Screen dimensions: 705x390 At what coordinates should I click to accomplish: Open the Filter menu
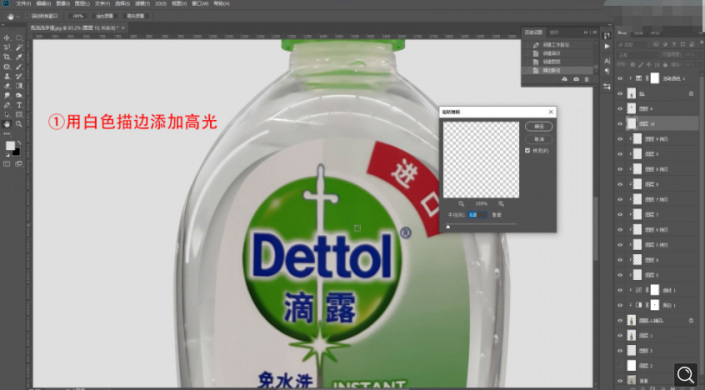[x=142, y=4]
